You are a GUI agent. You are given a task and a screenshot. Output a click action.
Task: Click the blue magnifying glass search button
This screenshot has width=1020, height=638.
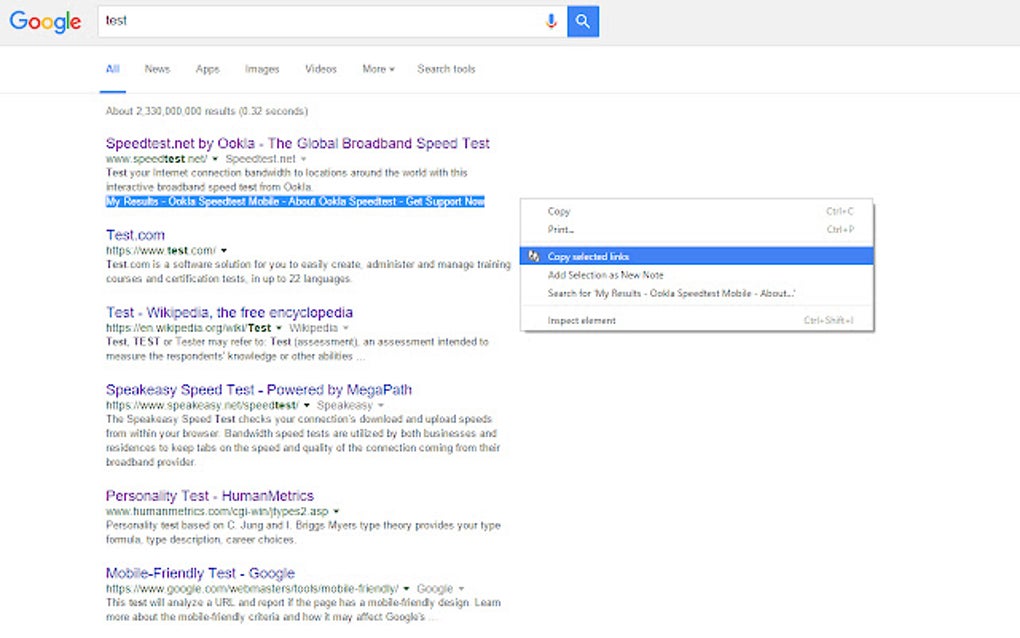[583, 20]
